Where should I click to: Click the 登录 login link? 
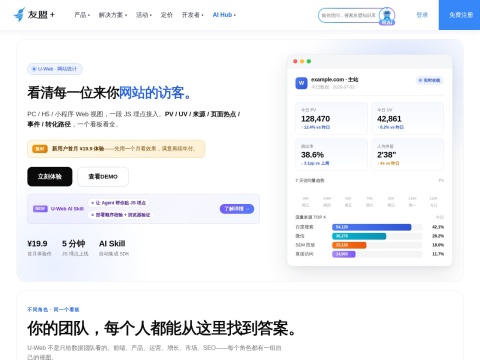coord(422,15)
